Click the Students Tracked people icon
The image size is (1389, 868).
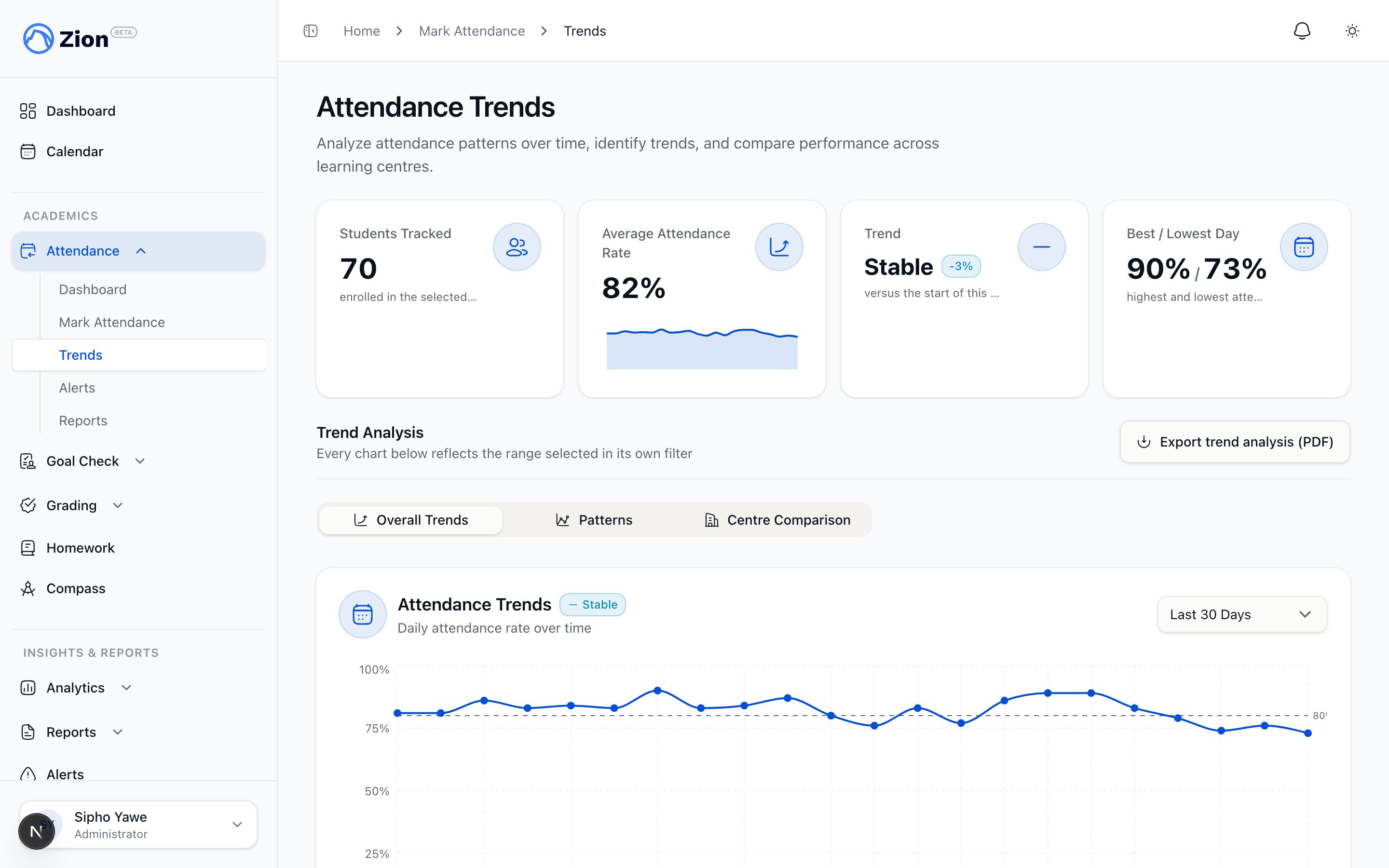517,247
